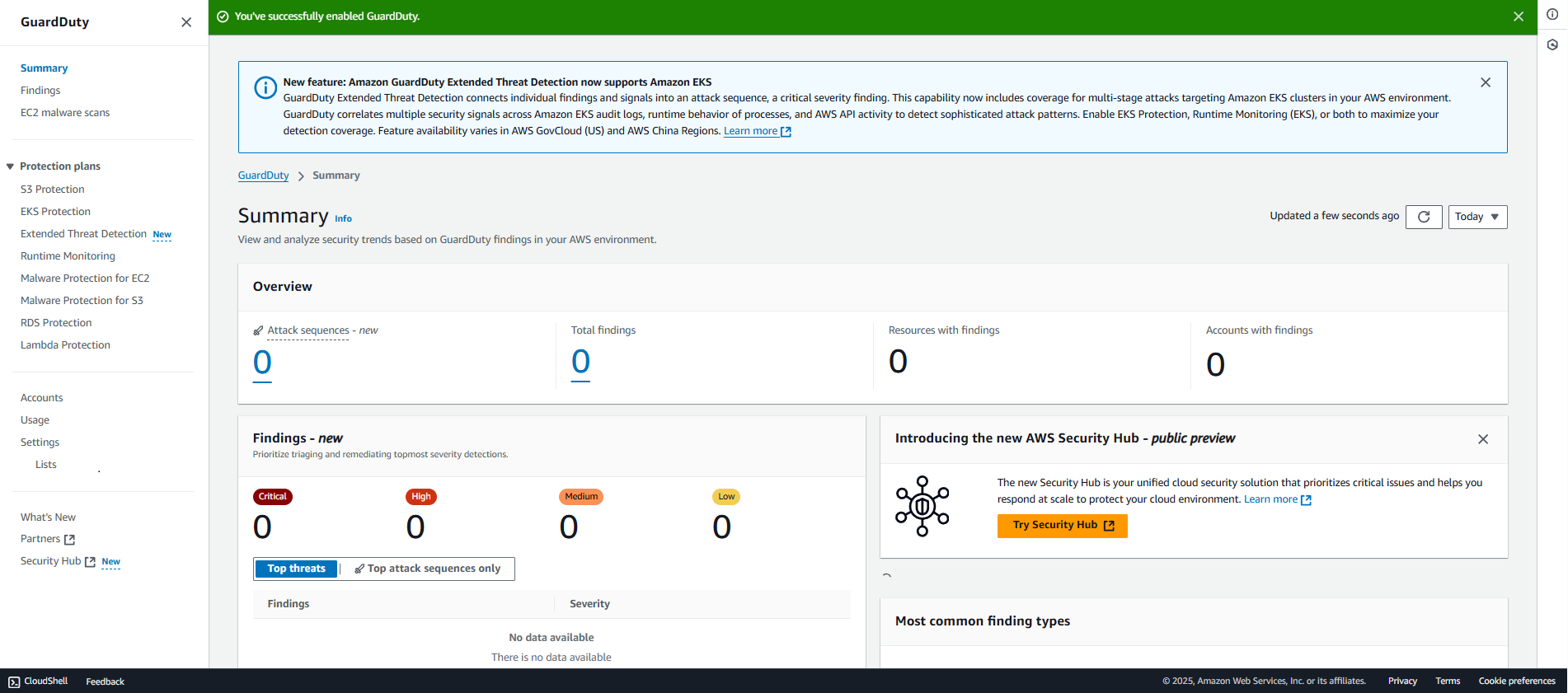This screenshot has width=1568, height=693.
Task: Go to RDS Protection
Action: 56,323
